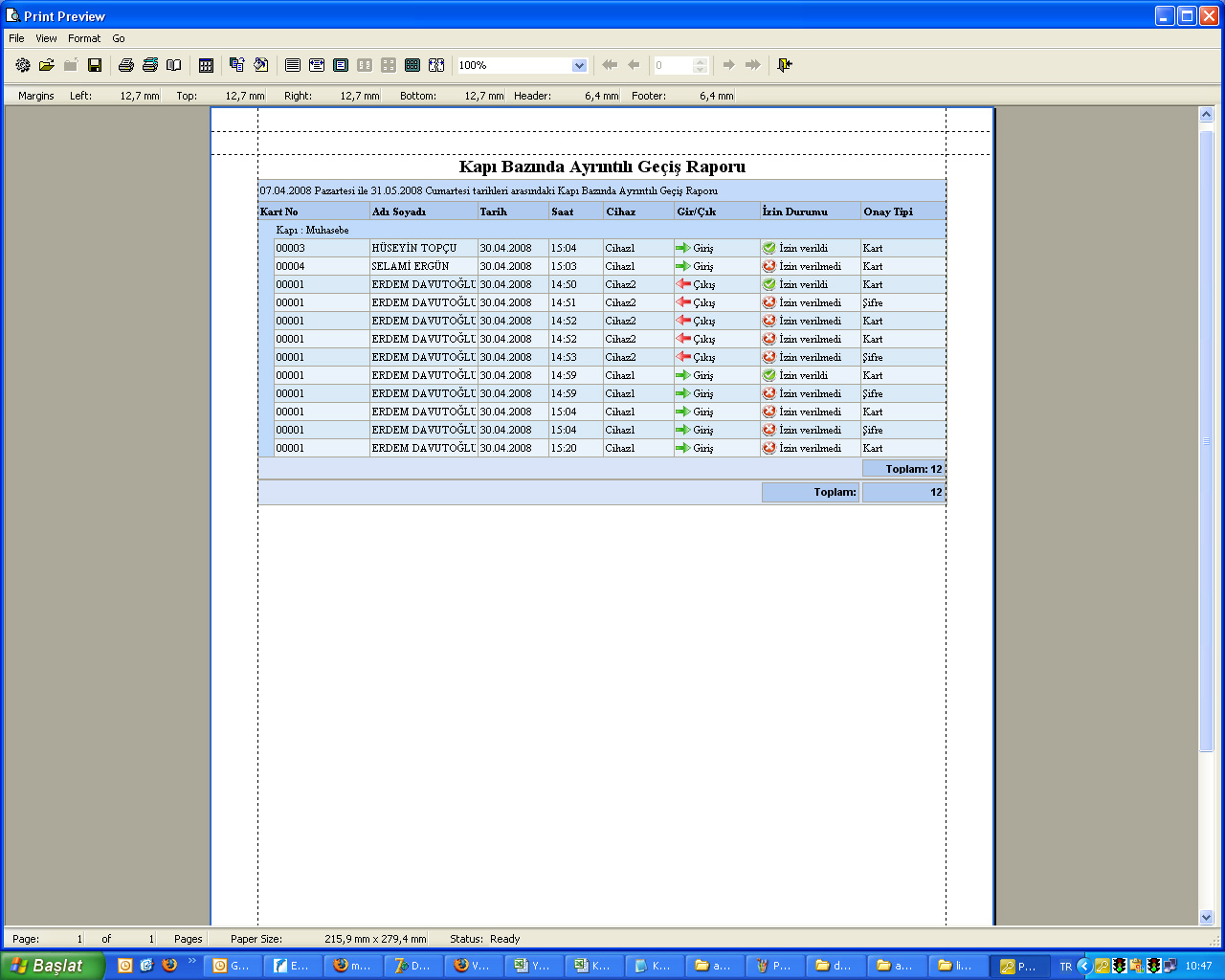Click the print icon in toolbar

point(125,65)
